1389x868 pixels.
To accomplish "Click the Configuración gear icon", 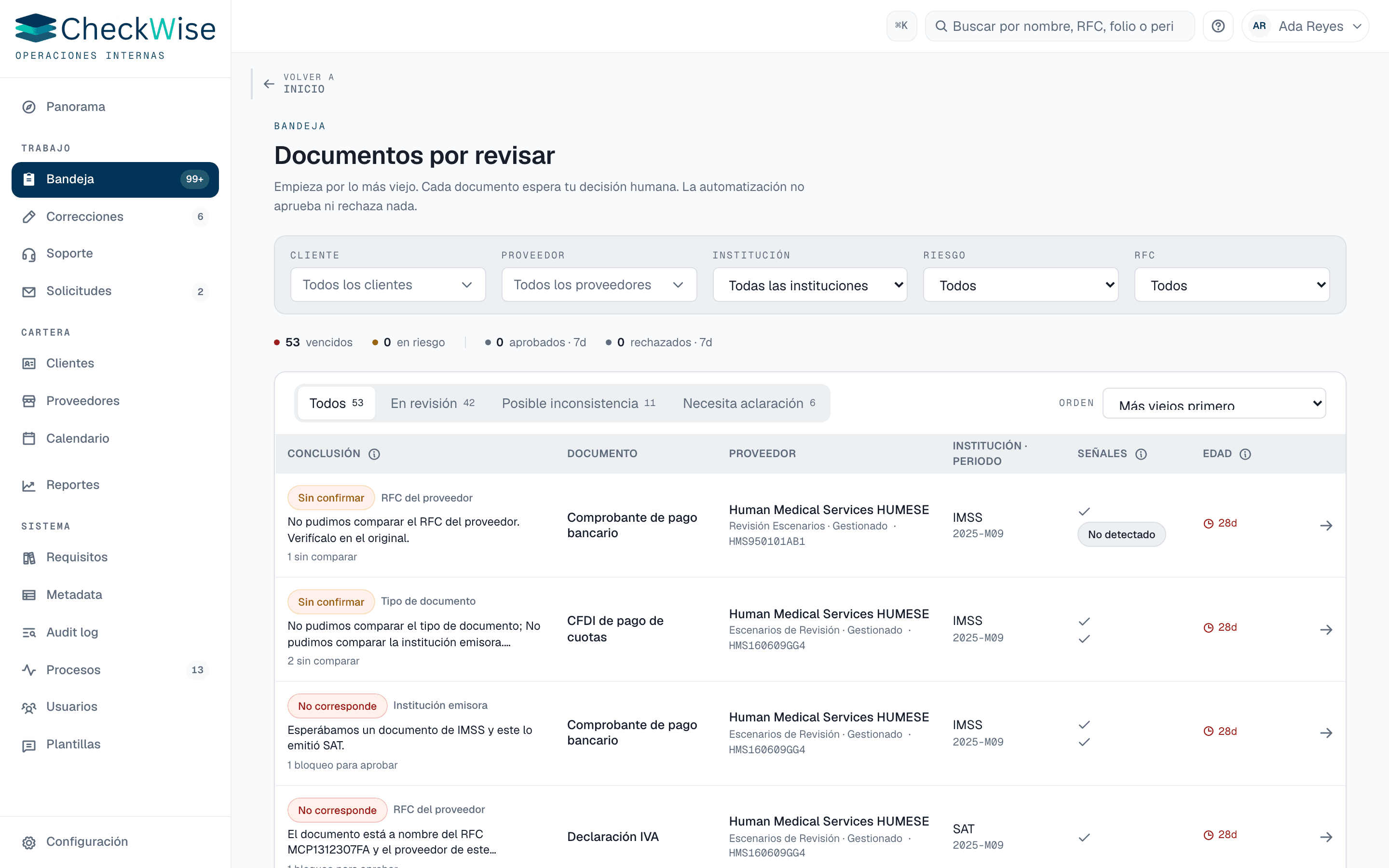I will [x=29, y=842].
